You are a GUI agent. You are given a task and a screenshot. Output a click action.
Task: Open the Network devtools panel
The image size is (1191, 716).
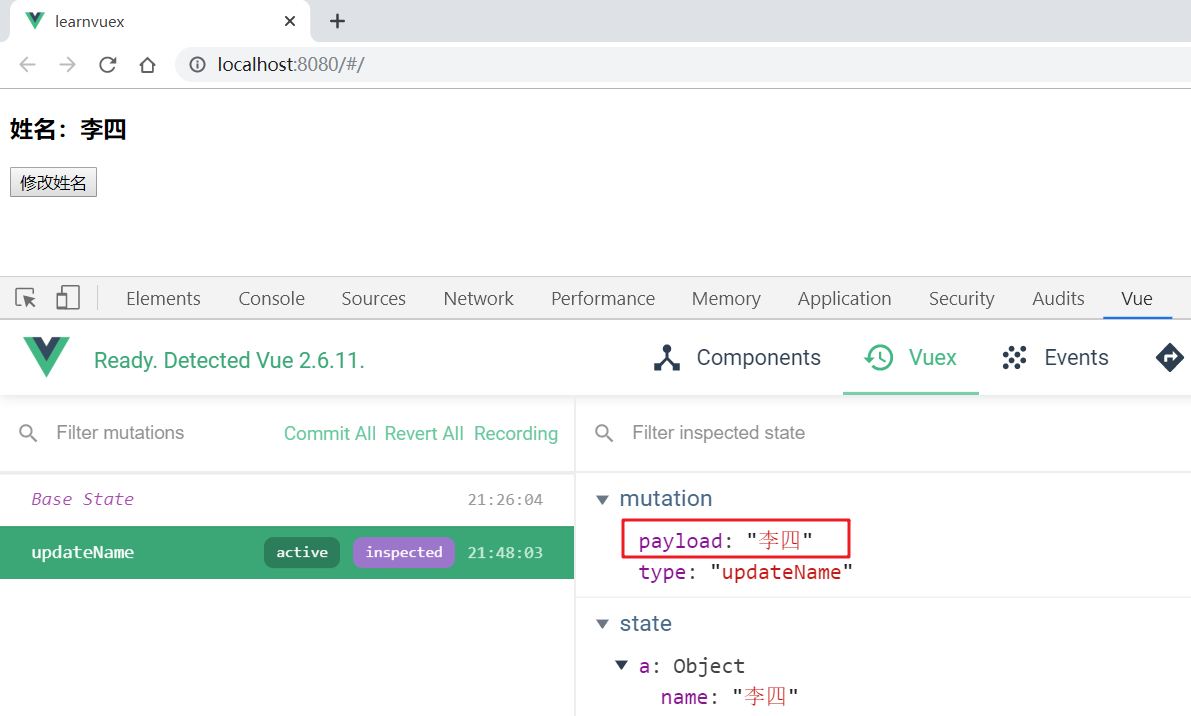click(x=478, y=298)
